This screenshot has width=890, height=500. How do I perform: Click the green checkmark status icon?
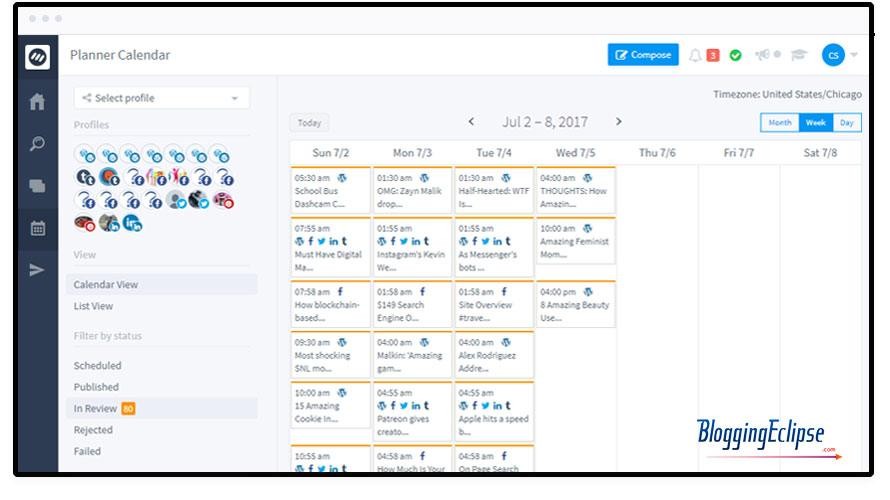736,55
